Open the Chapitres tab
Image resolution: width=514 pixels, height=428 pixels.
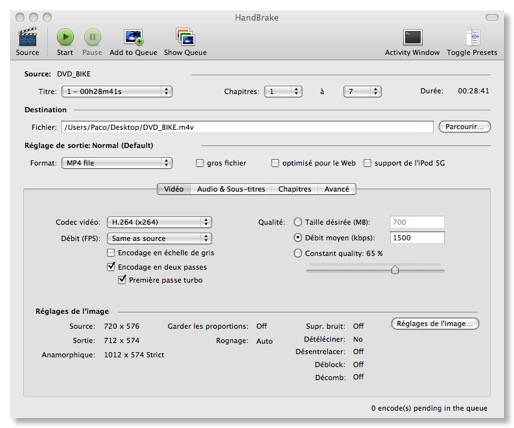point(295,189)
